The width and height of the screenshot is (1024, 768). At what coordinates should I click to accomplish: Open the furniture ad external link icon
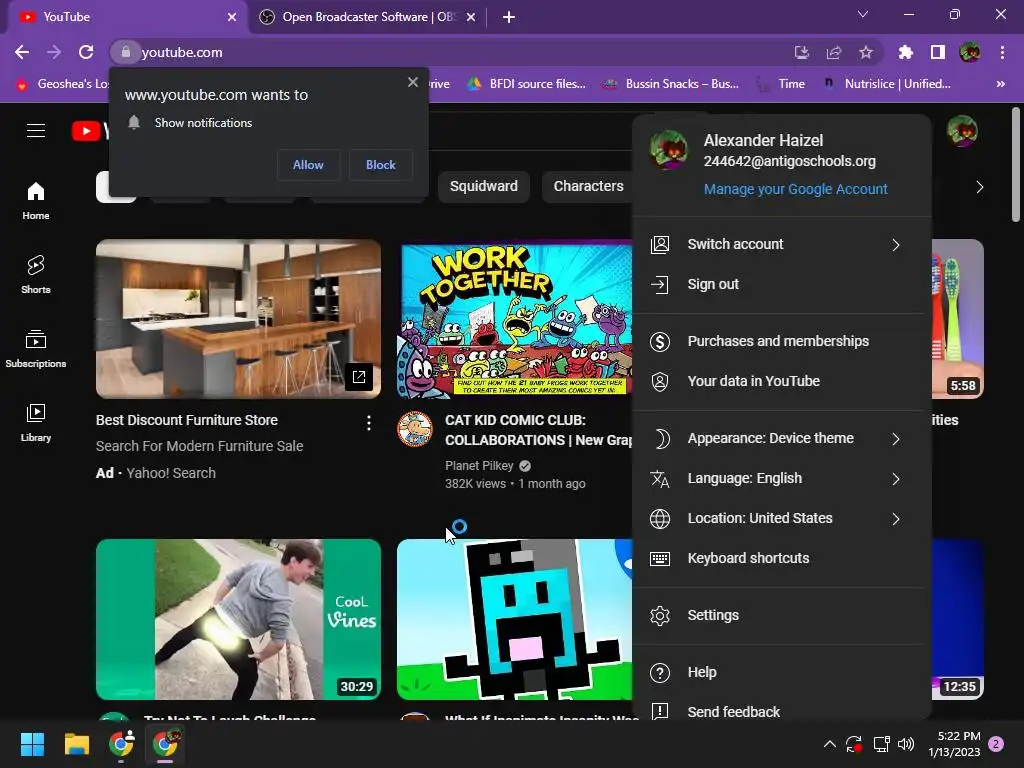pos(359,377)
